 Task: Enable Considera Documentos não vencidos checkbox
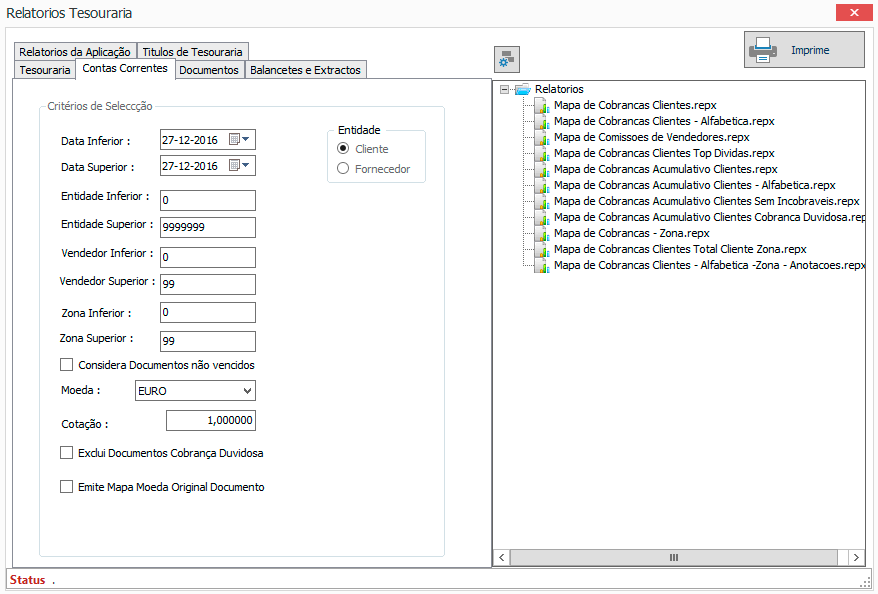click(67, 365)
